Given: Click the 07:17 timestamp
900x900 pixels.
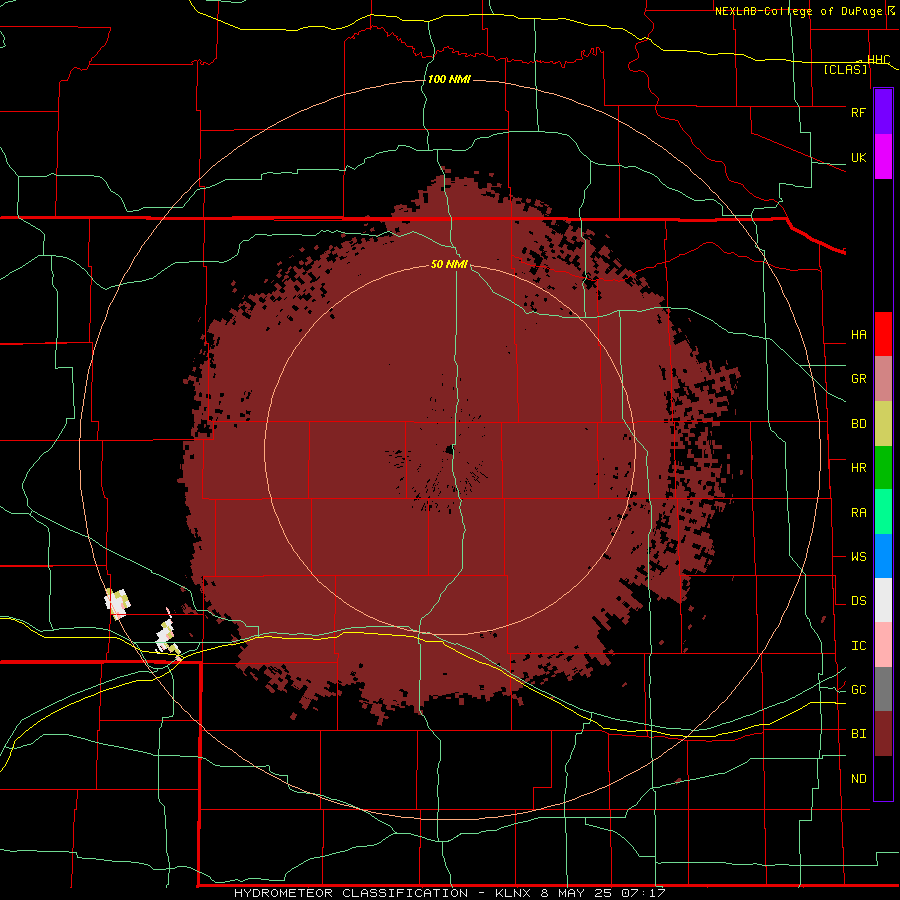Looking at the screenshot, I should (x=646, y=893).
